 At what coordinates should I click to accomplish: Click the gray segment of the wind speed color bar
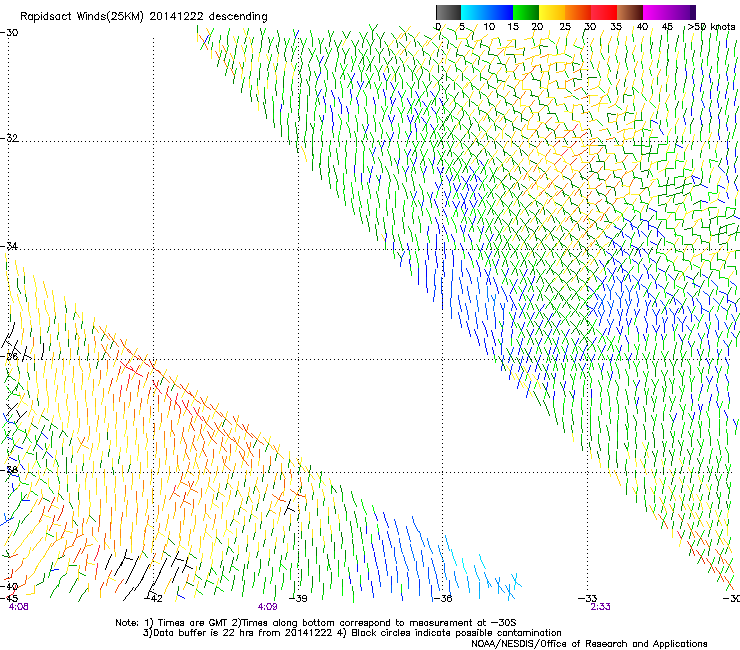(448, 12)
